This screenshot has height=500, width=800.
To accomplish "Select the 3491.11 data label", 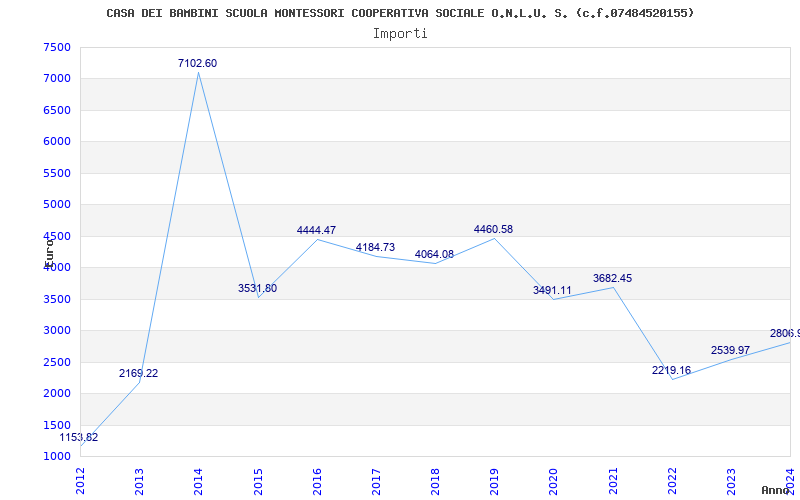I will click(553, 290).
